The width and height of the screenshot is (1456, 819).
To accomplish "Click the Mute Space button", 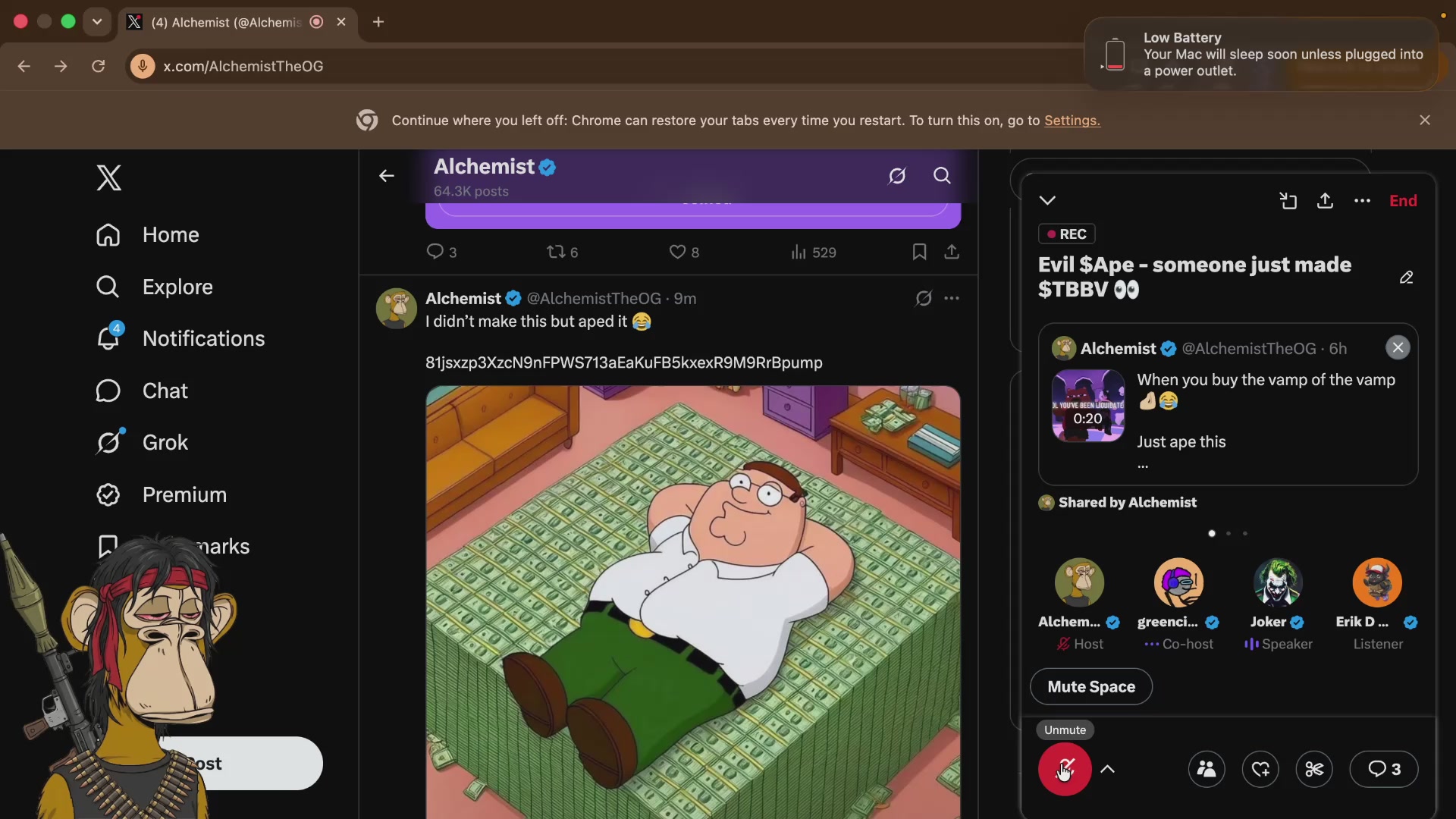I will point(1091,686).
